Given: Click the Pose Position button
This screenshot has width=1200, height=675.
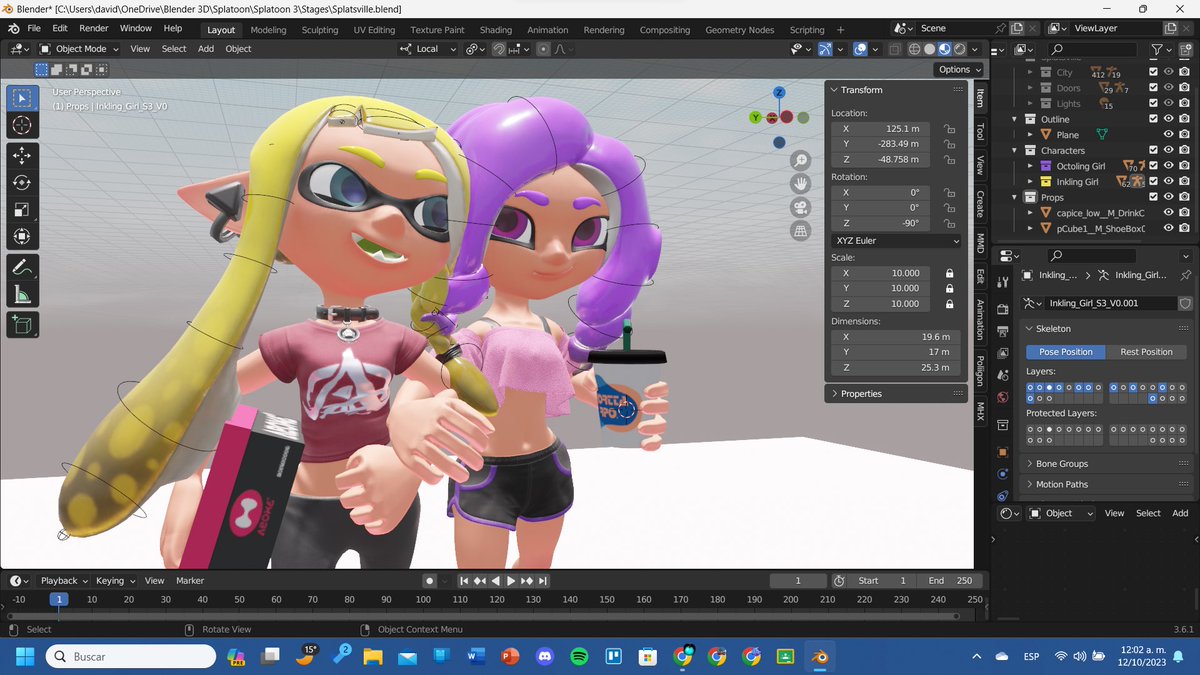Looking at the screenshot, I should point(1065,352).
